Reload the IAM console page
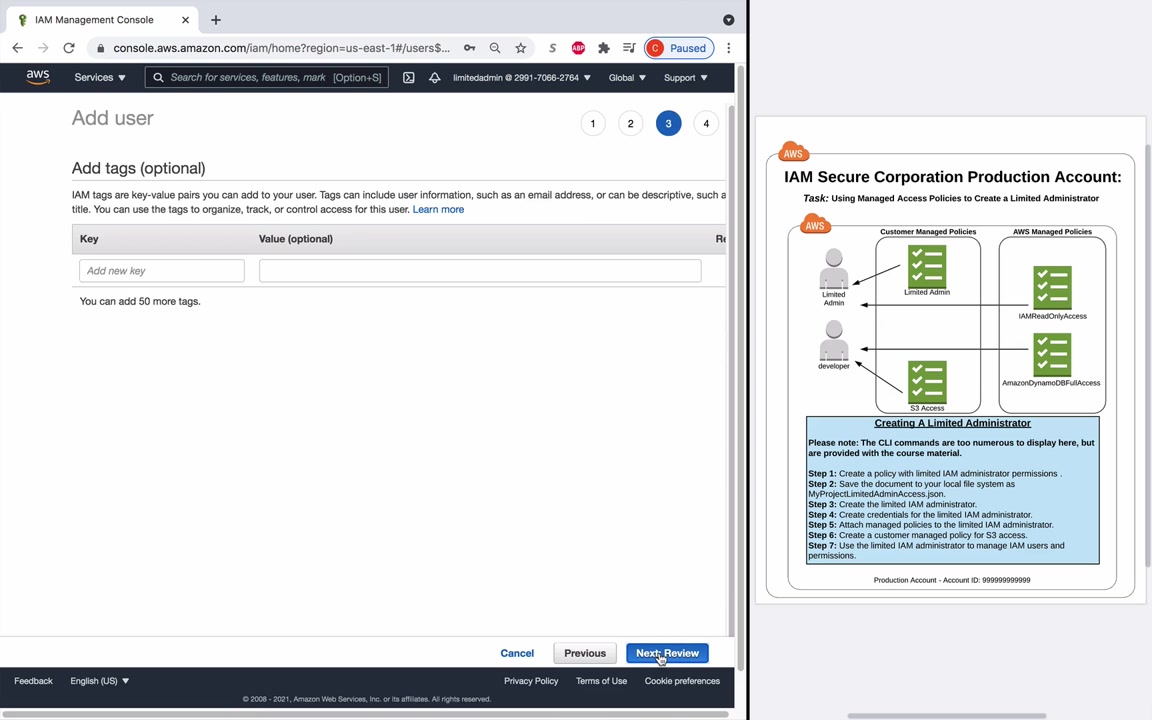The width and height of the screenshot is (1152, 720). tap(69, 48)
